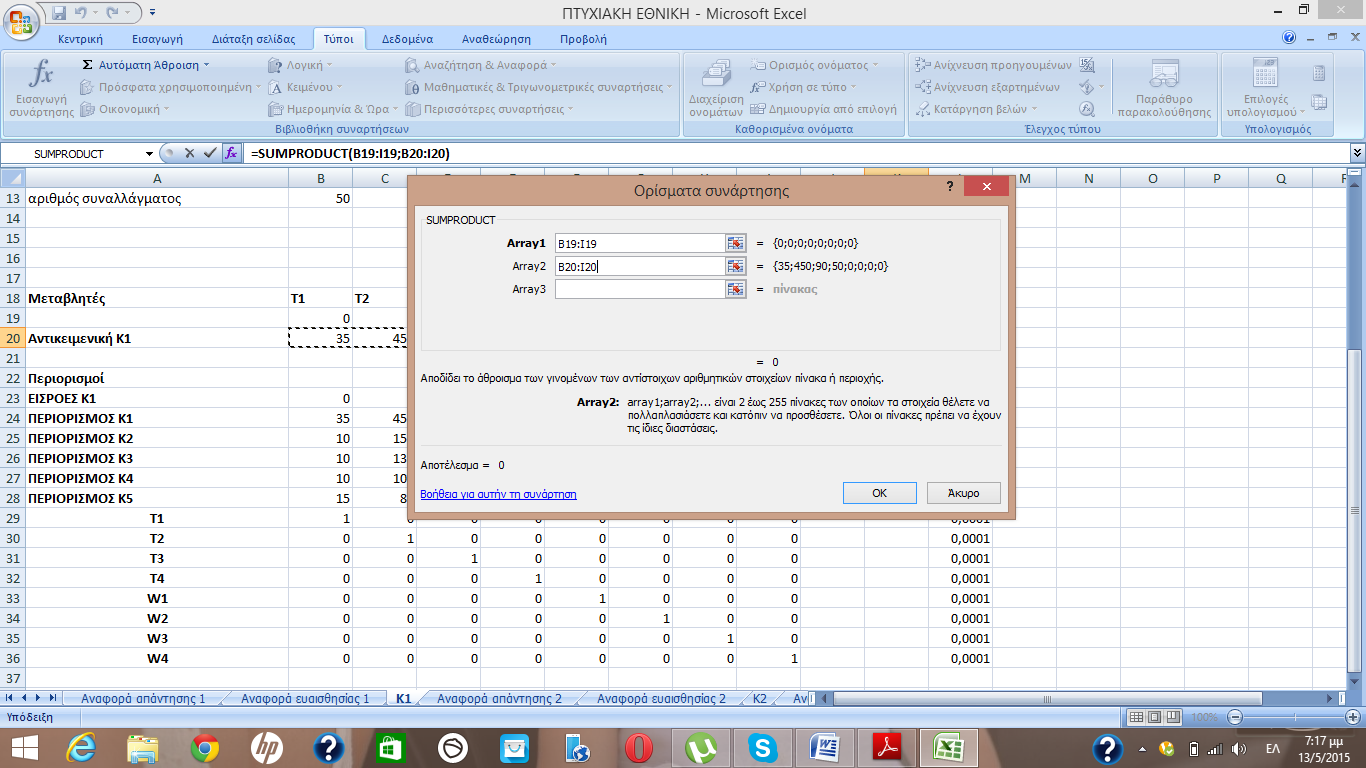Click zoom out minus button
The image size is (1366, 768).
pyautogui.click(x=1235, y=717)
